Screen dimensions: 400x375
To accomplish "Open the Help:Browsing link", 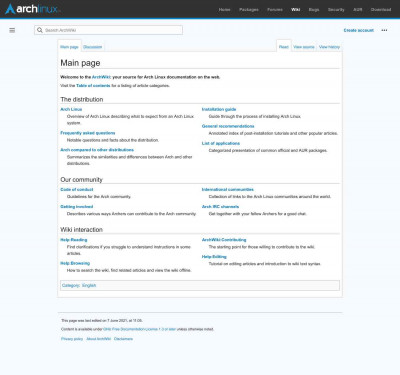I will tap(75, 263).
